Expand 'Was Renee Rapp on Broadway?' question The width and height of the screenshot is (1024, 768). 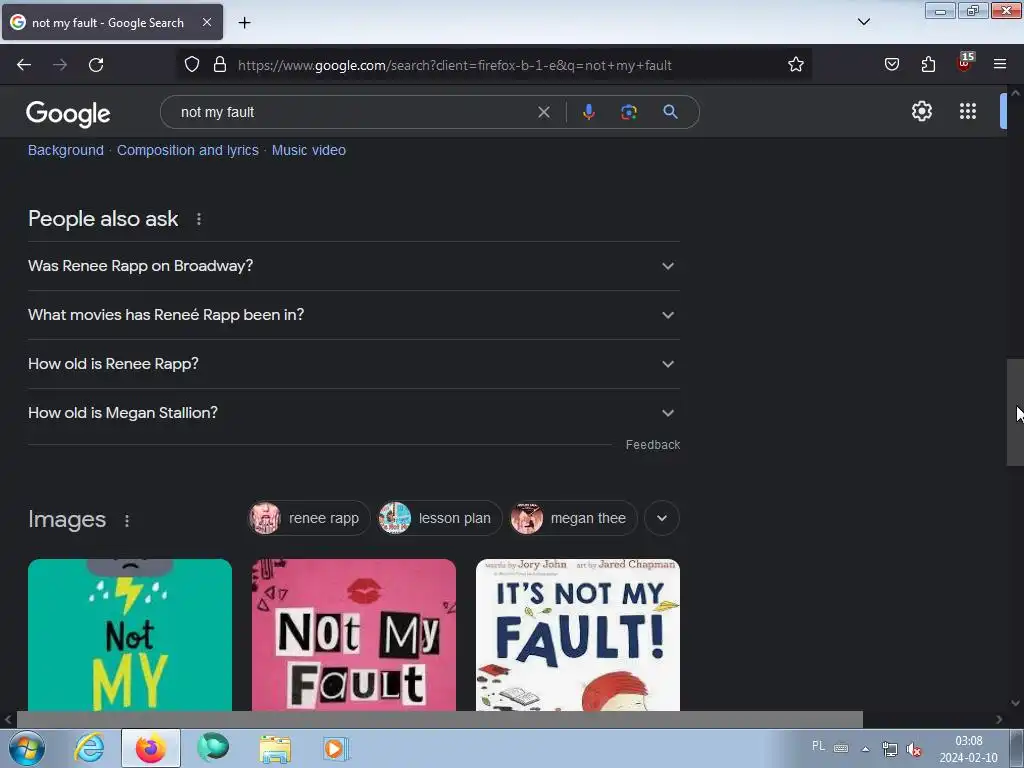click(x=353, y=266)
